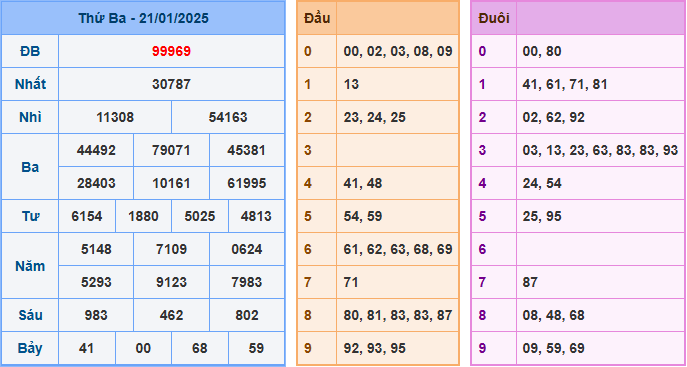
Task: Select the special prize number 99969
Action: 171,51
